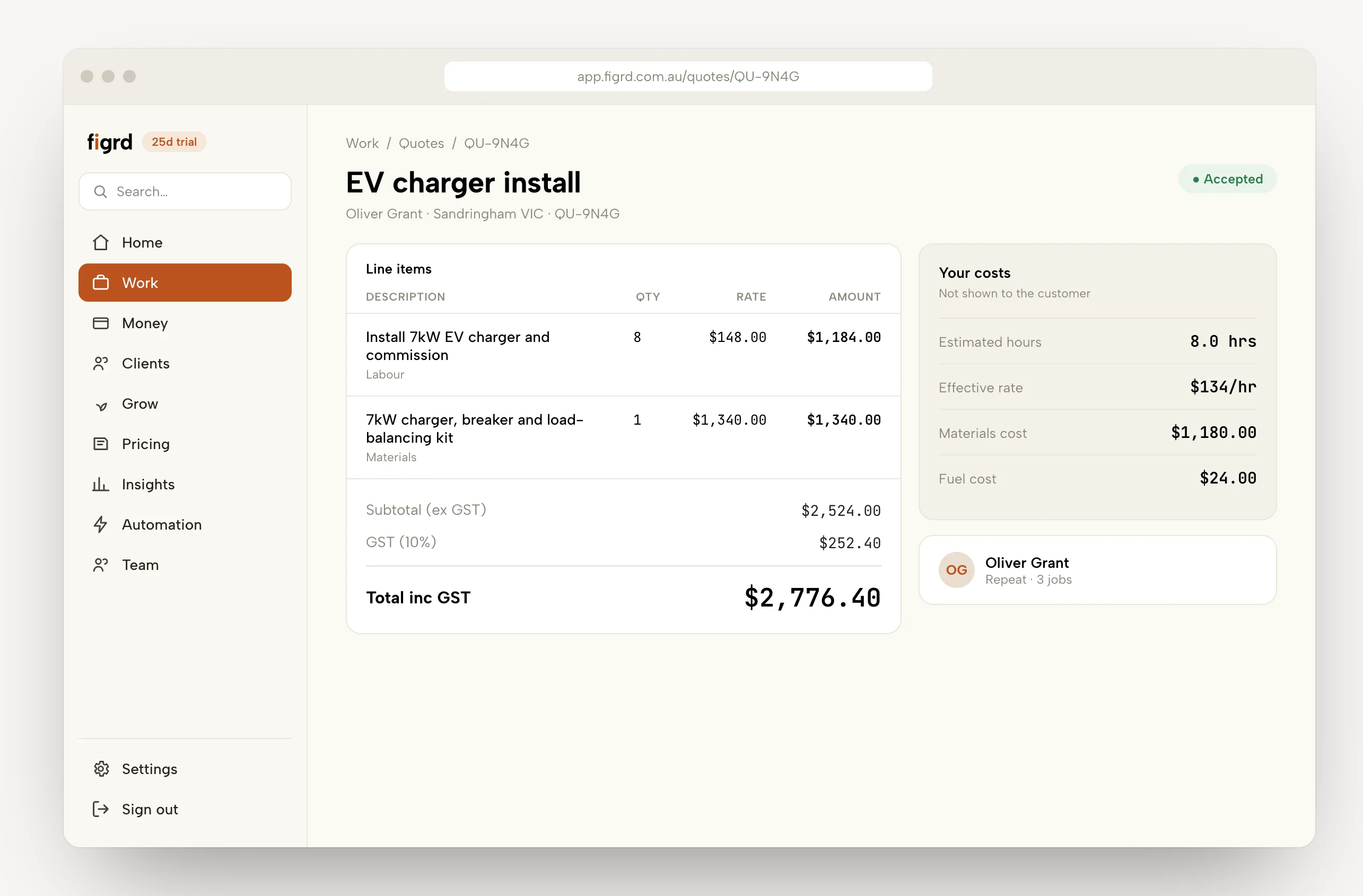This screenshot has width=1363, height=896.
Task: Click the $1,340.00 rate cell
Action: tap(729, 420)
